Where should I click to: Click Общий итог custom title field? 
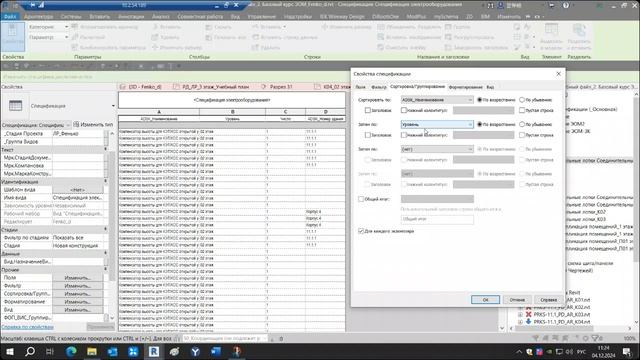pos(437,219)
